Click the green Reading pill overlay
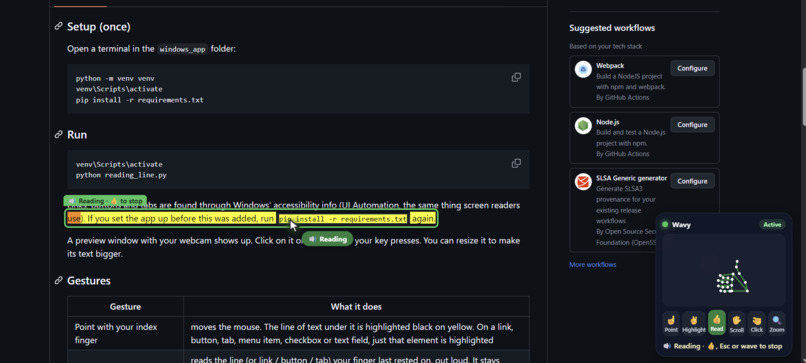Image resolution: width=806 pixels, height=363 pixels. [x=327, y=239]
